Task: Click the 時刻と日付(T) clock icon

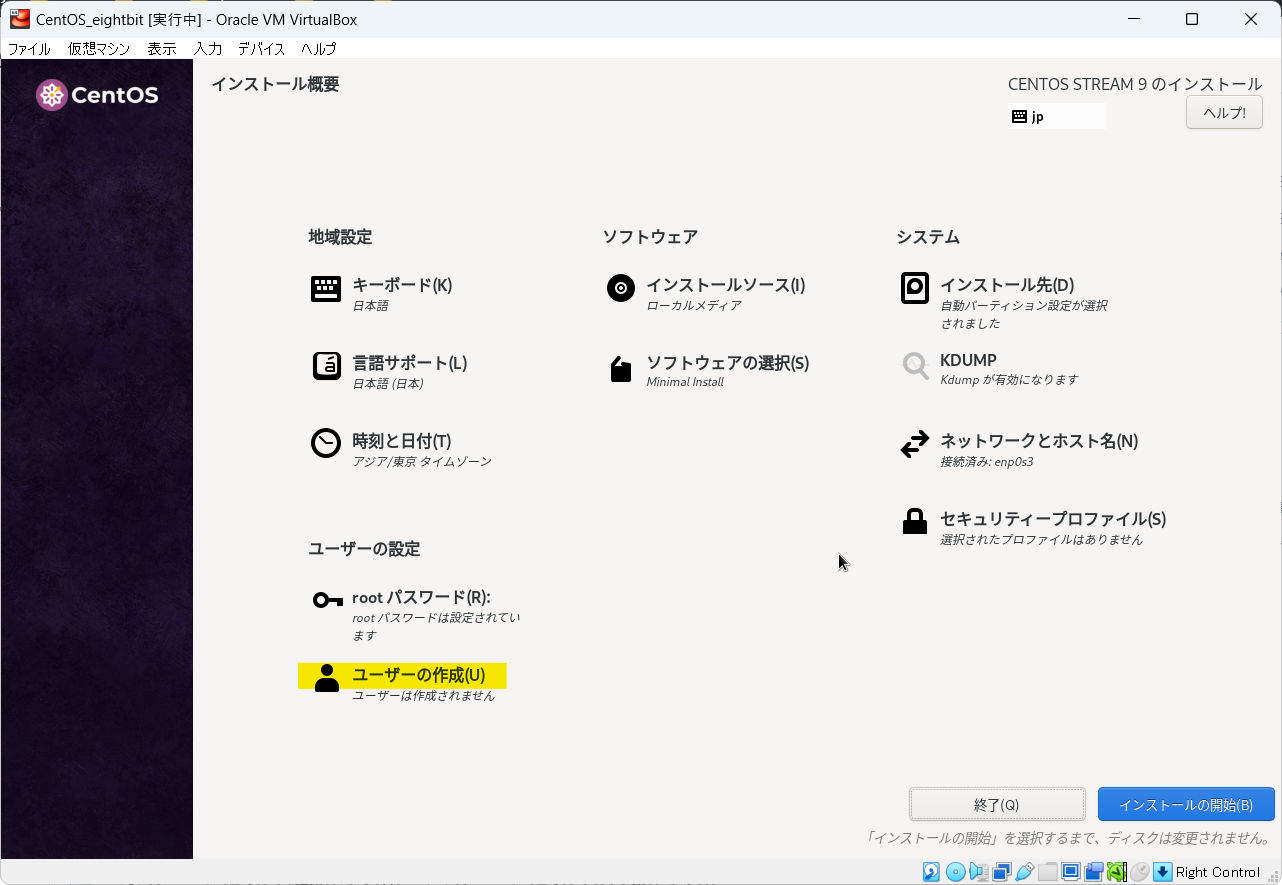Action: tap(326, 443)
